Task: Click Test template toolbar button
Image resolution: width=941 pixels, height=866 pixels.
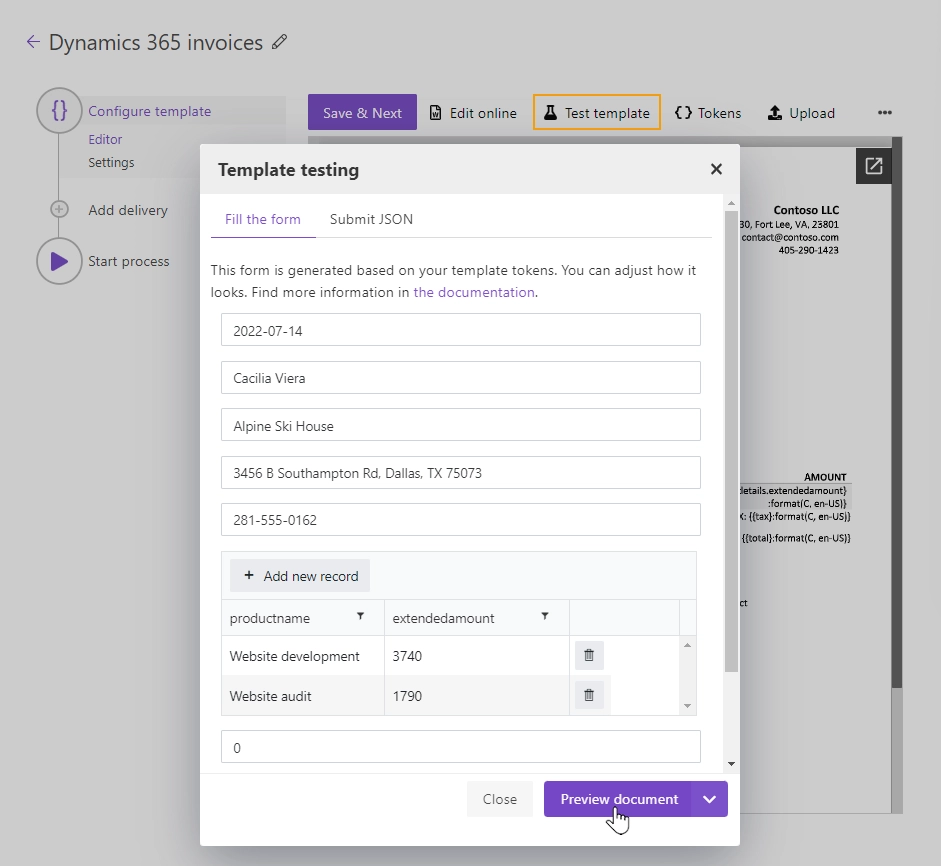Action: (x=597, y=112)
